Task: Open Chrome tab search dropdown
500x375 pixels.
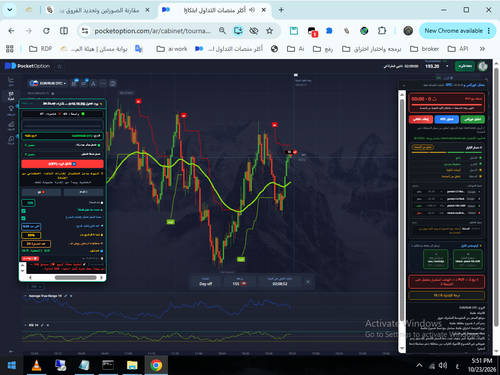Action: coord(10,10)
